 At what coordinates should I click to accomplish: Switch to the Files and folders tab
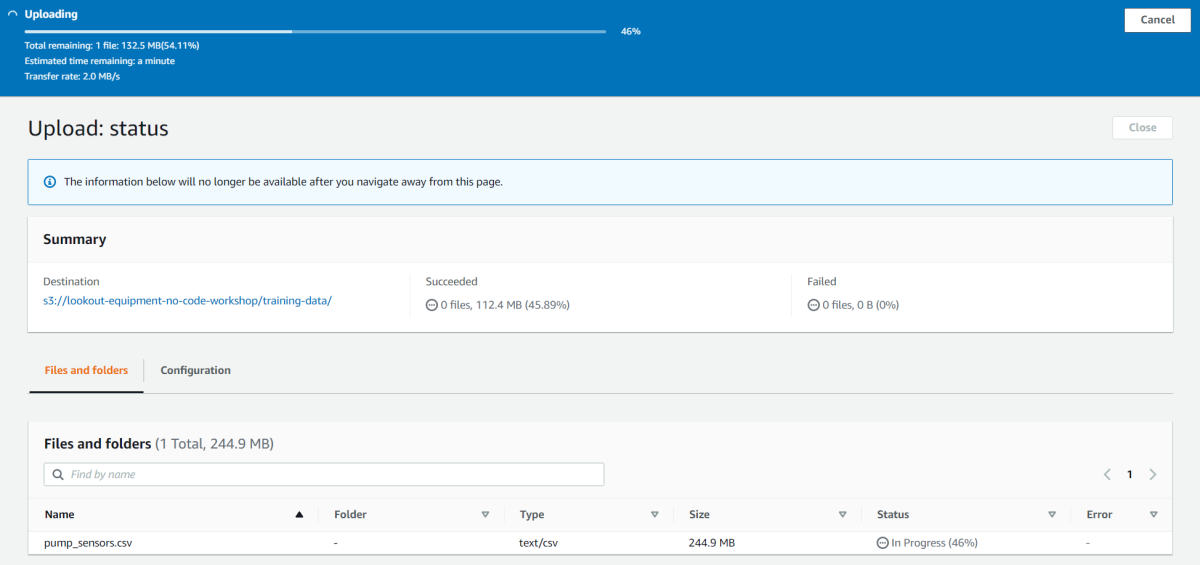pos(86,370)
